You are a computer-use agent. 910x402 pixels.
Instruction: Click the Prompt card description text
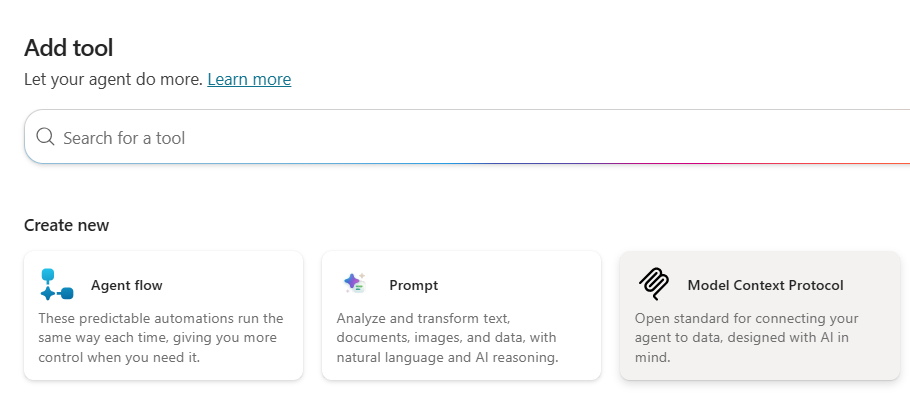tap(447, 338)
